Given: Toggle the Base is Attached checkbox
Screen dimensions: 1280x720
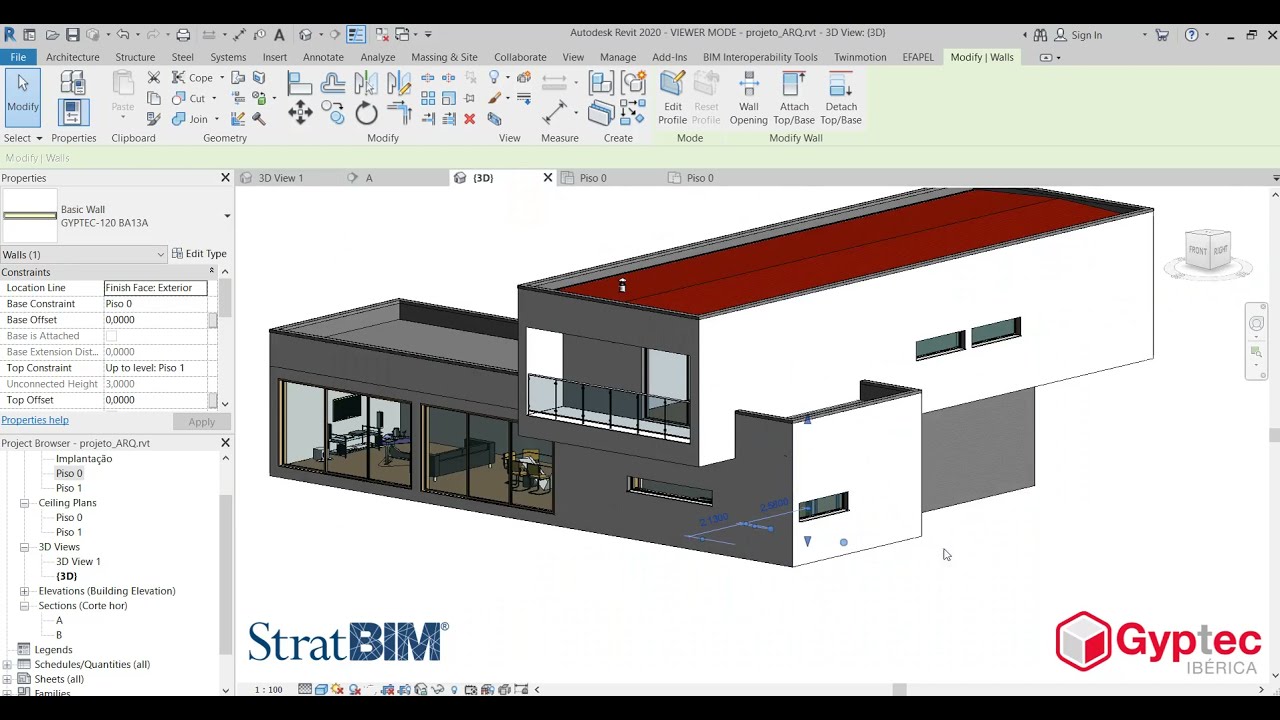Looking at the screenshot, I should pos(111,336).
